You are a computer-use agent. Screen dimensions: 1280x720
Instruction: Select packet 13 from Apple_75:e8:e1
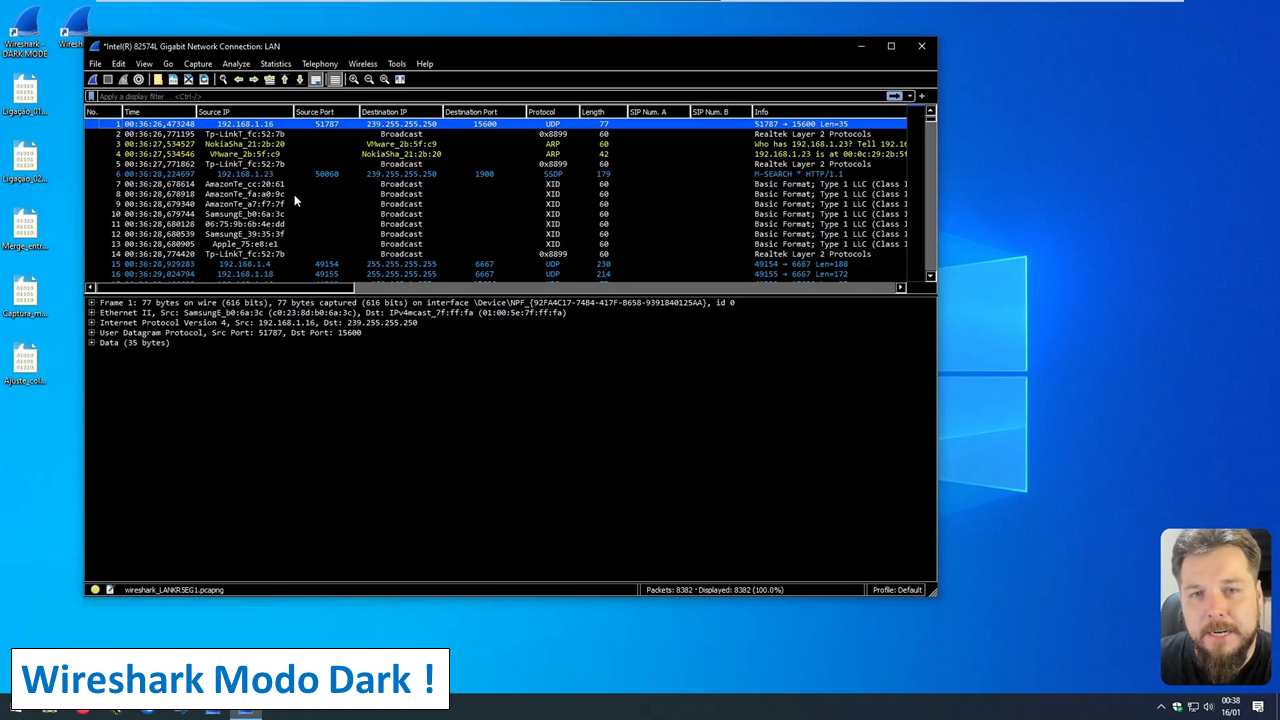click(x=496, y=244)
